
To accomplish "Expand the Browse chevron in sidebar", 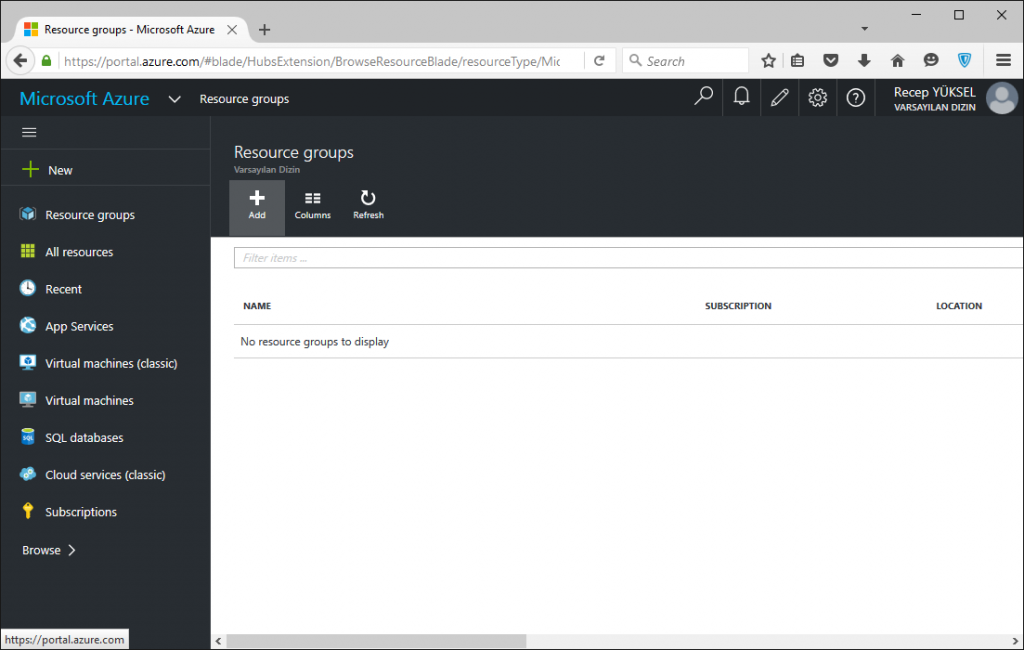I will click(x=72, y=550).
